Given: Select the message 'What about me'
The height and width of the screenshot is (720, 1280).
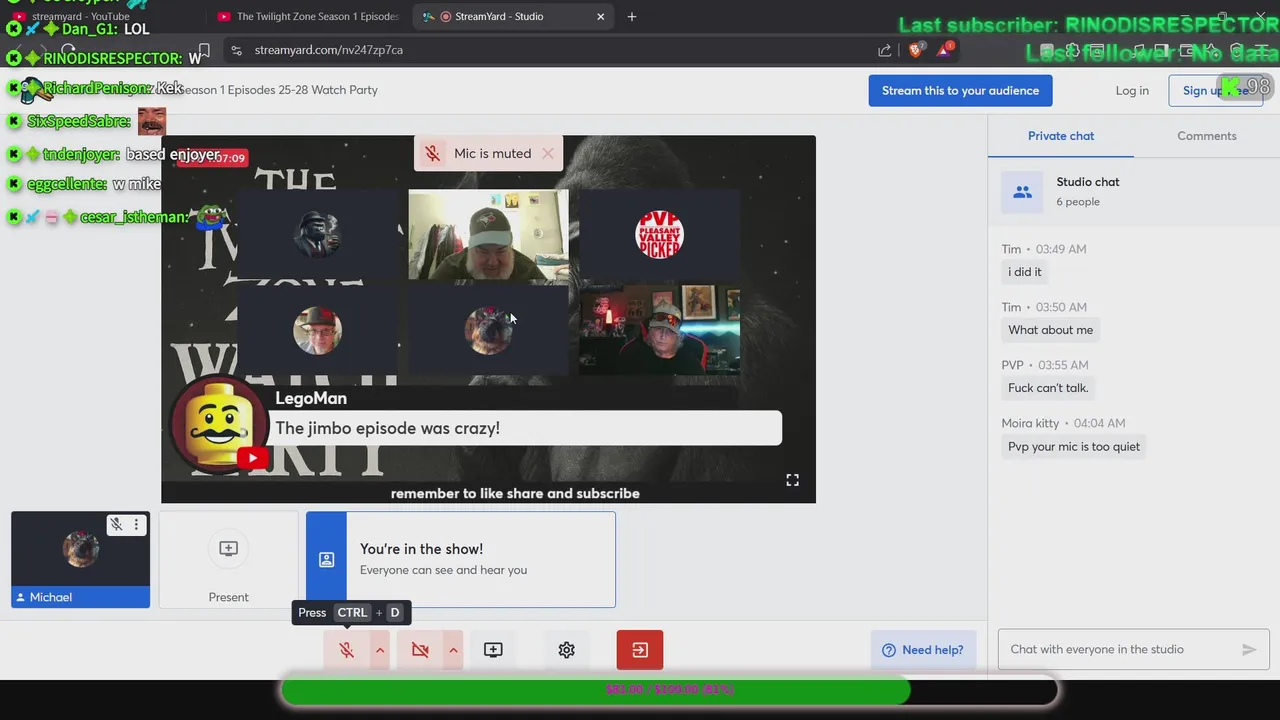Looking at the screenshot, I should click(x=1051, y=330).
